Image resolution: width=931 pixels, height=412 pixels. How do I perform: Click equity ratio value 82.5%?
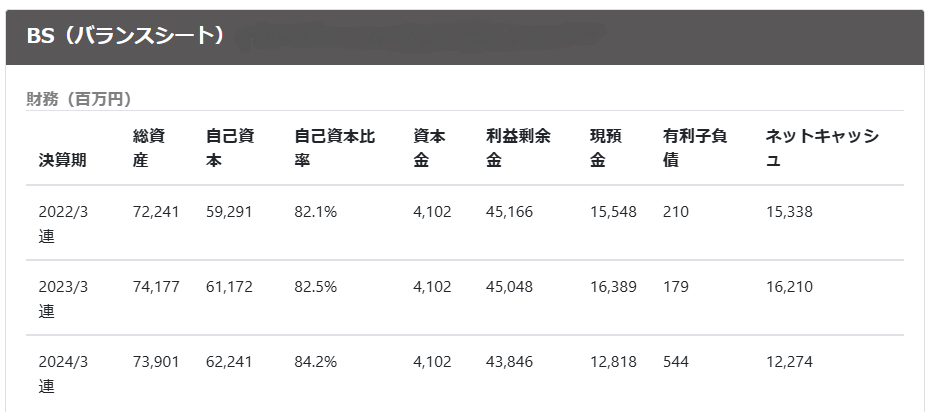point(316,287)
